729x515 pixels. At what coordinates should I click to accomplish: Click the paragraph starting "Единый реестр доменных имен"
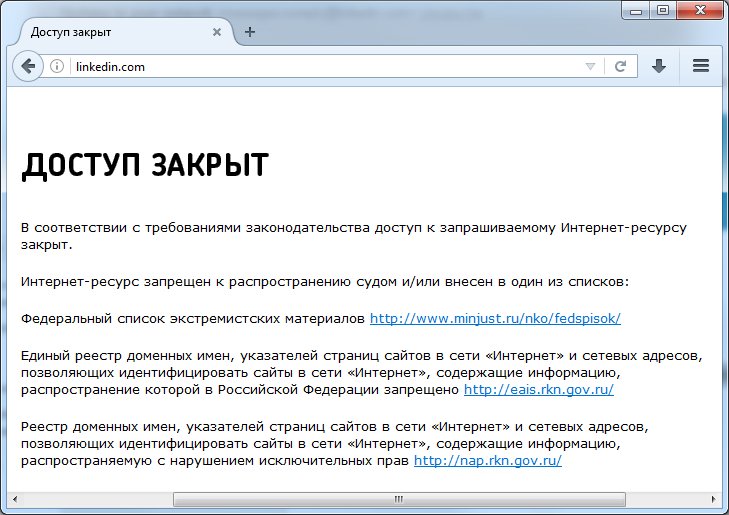(362, 373)
